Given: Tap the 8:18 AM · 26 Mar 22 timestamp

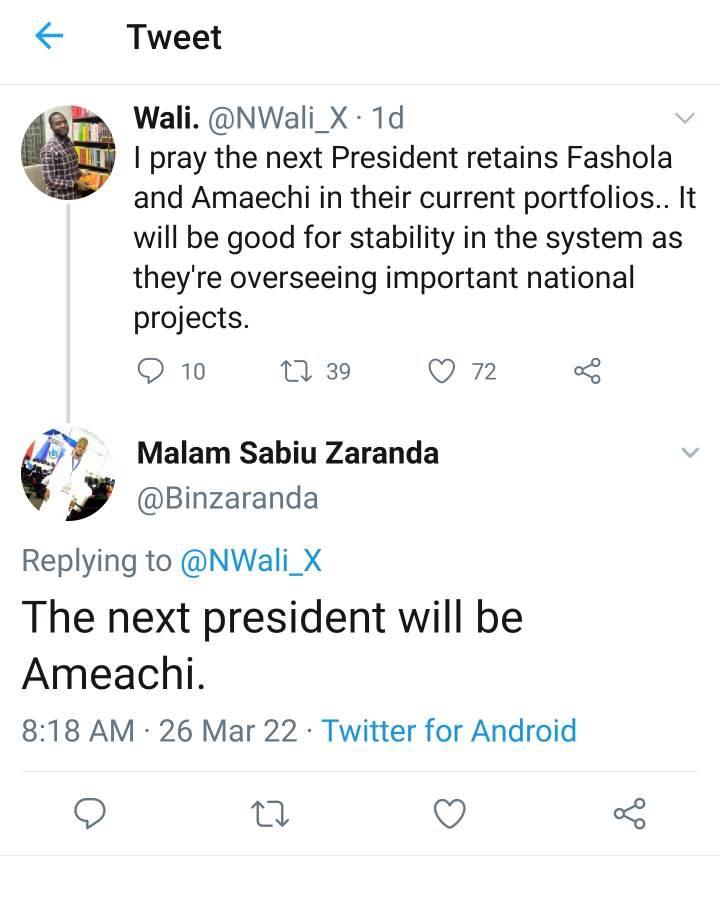Looking at the screenshot, I should (x=159, y=730).
